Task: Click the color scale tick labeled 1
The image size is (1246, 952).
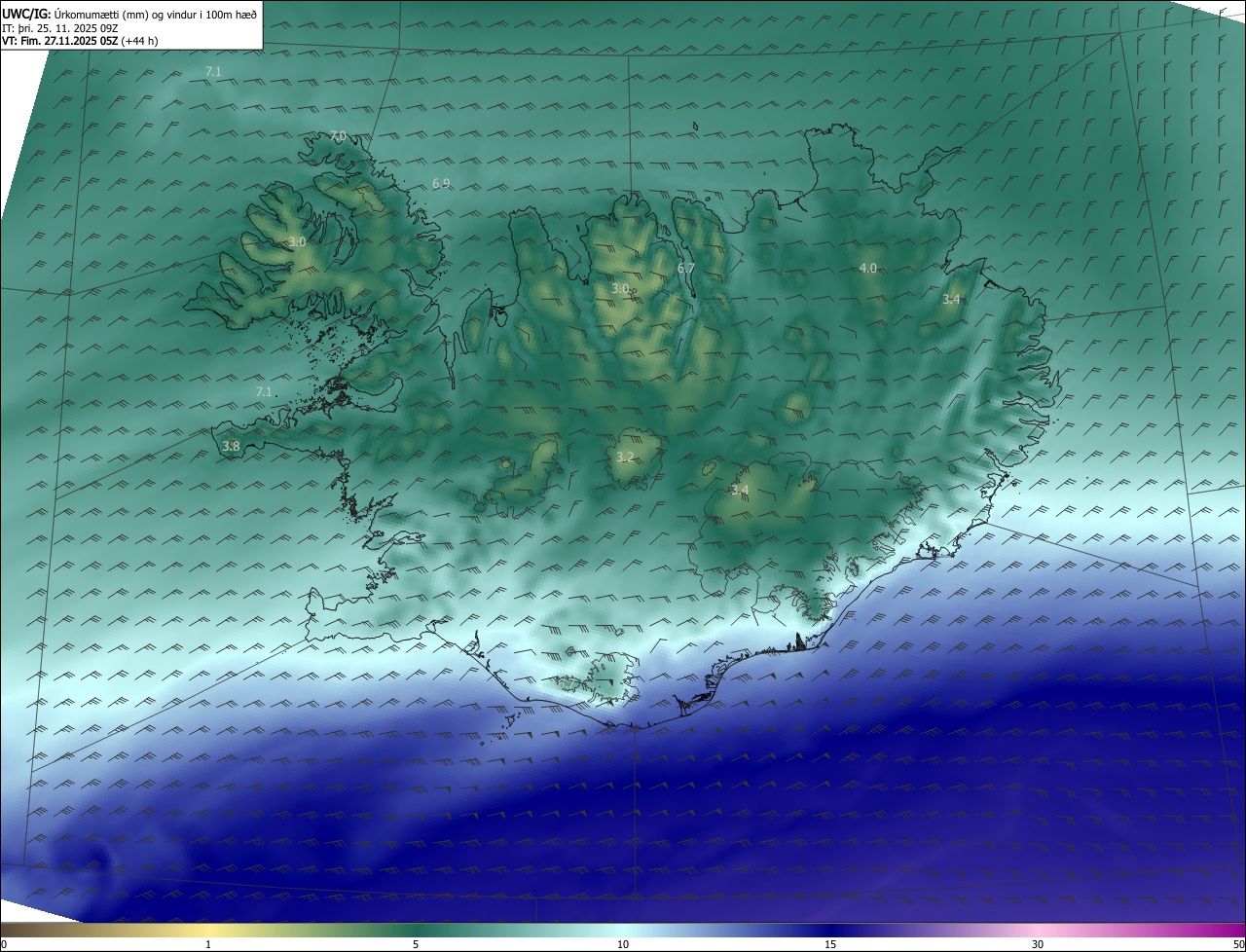Action: (209, 944)
